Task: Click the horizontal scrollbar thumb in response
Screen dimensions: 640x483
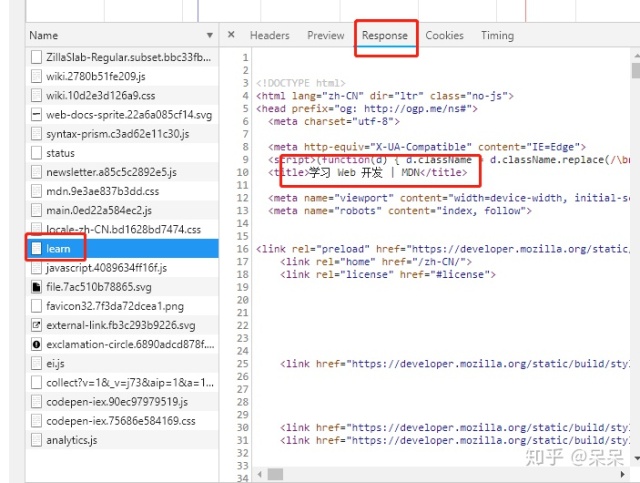Action: coord(275,474)
